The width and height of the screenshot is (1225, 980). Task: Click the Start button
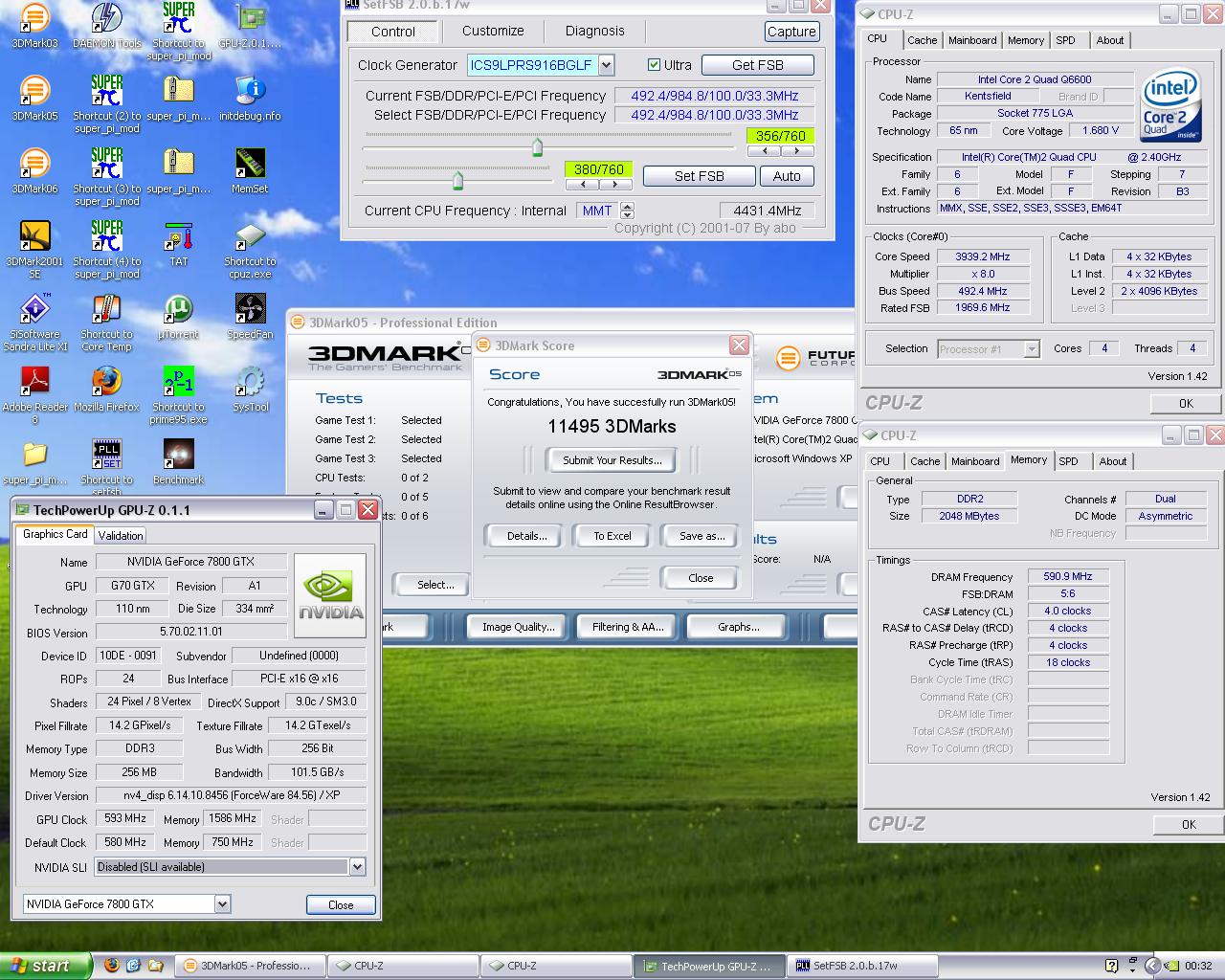[x=46, y=966]
